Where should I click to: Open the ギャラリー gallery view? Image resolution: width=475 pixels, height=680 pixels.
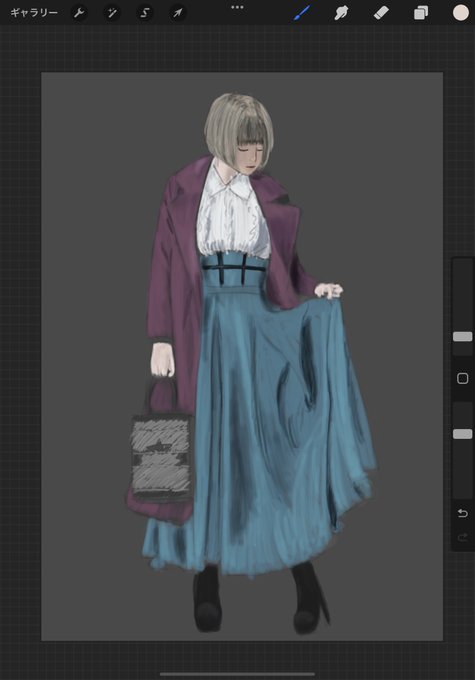[33, 13]
